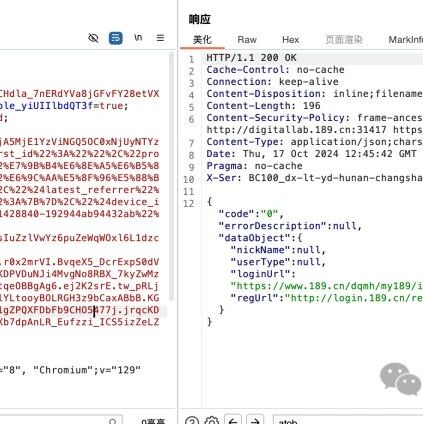
Task: Click request line with latest_referrer
Action: coord(79,190)
